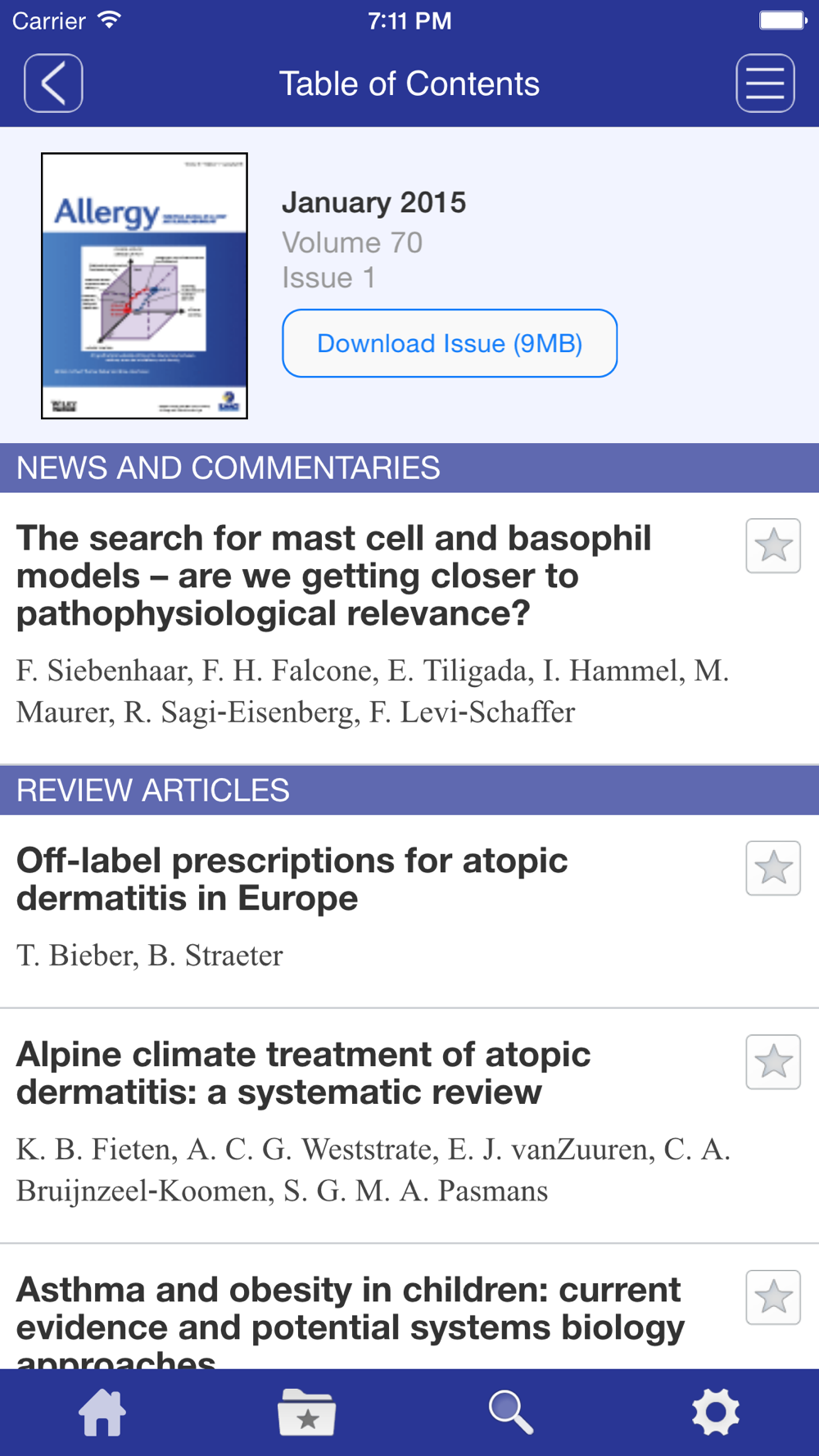Open Off-label prescriptions for atopic dermatitis article

[x=292, y=879]
